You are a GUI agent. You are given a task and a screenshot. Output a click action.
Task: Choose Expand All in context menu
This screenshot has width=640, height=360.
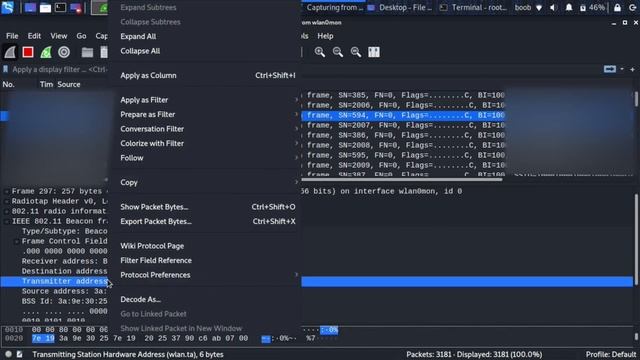coord(138,36)
